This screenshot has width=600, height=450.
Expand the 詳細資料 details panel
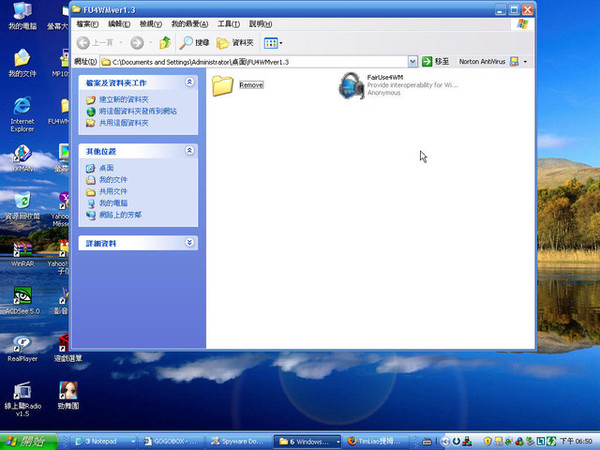(189, 242)
